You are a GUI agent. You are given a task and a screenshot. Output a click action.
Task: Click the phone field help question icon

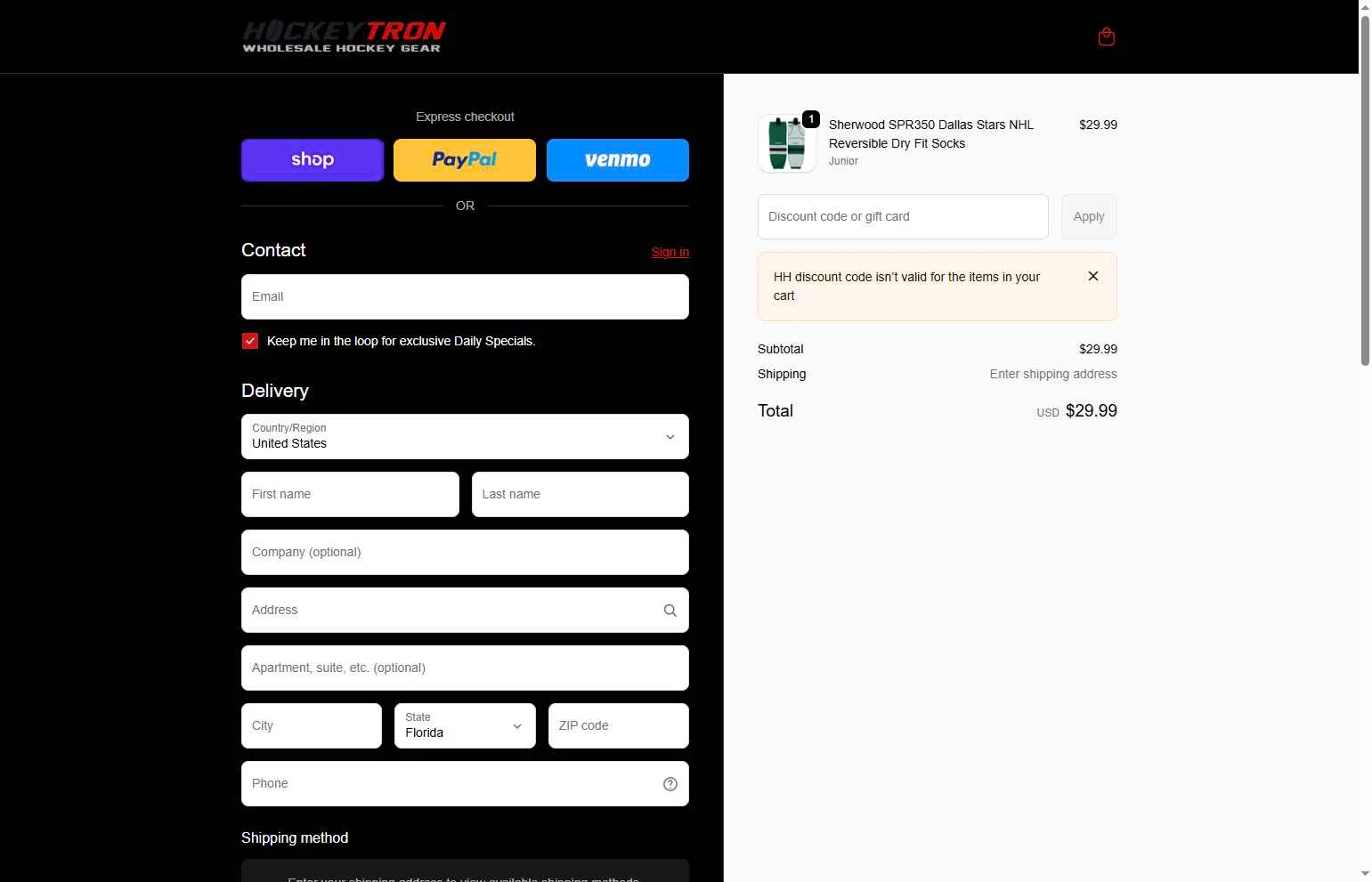[x=670, y=784]
